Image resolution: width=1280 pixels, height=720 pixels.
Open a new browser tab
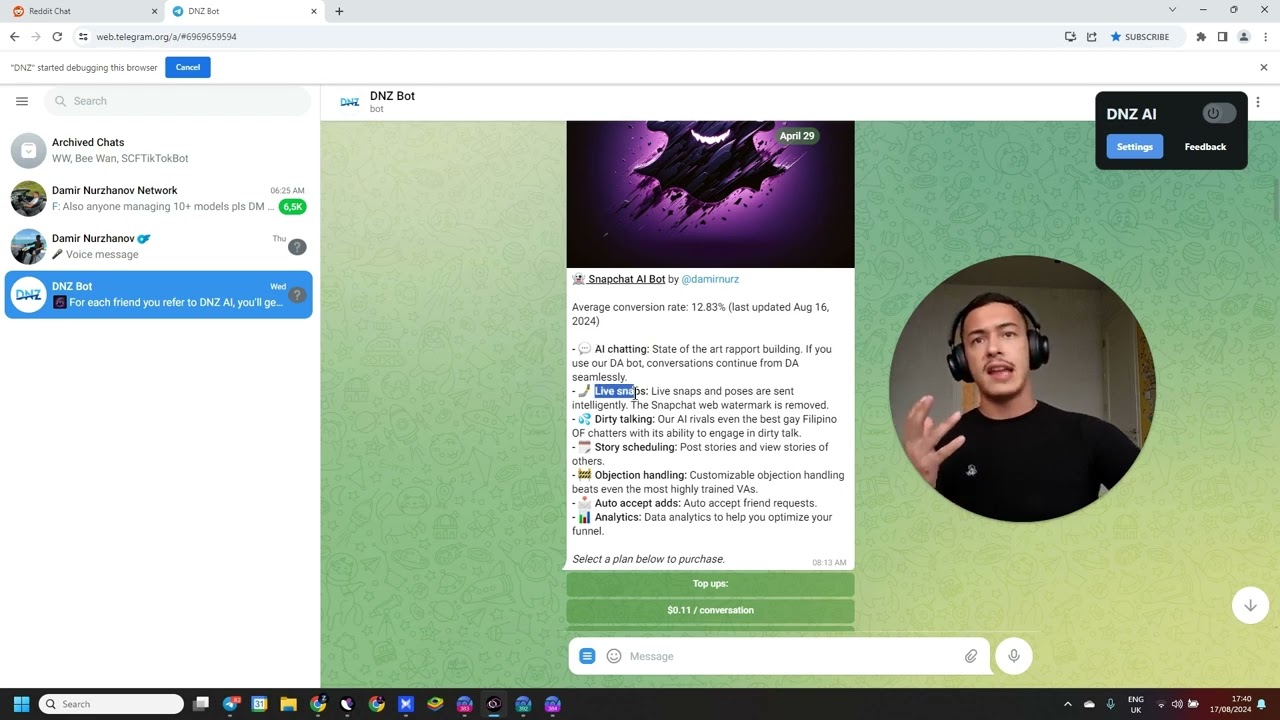click(x=339, y=11)
